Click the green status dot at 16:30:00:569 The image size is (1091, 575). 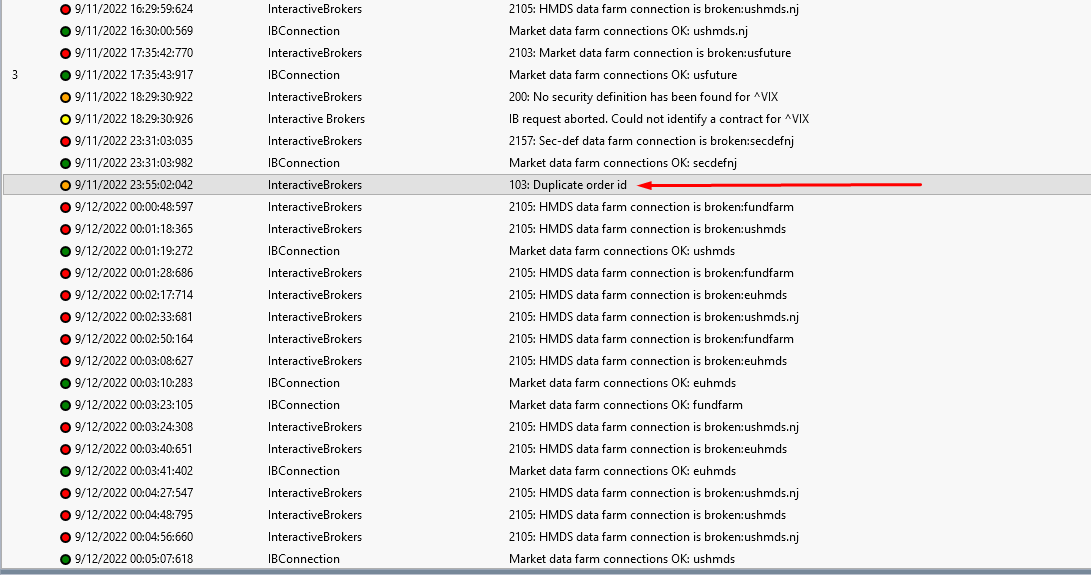[x=65, y=31]
